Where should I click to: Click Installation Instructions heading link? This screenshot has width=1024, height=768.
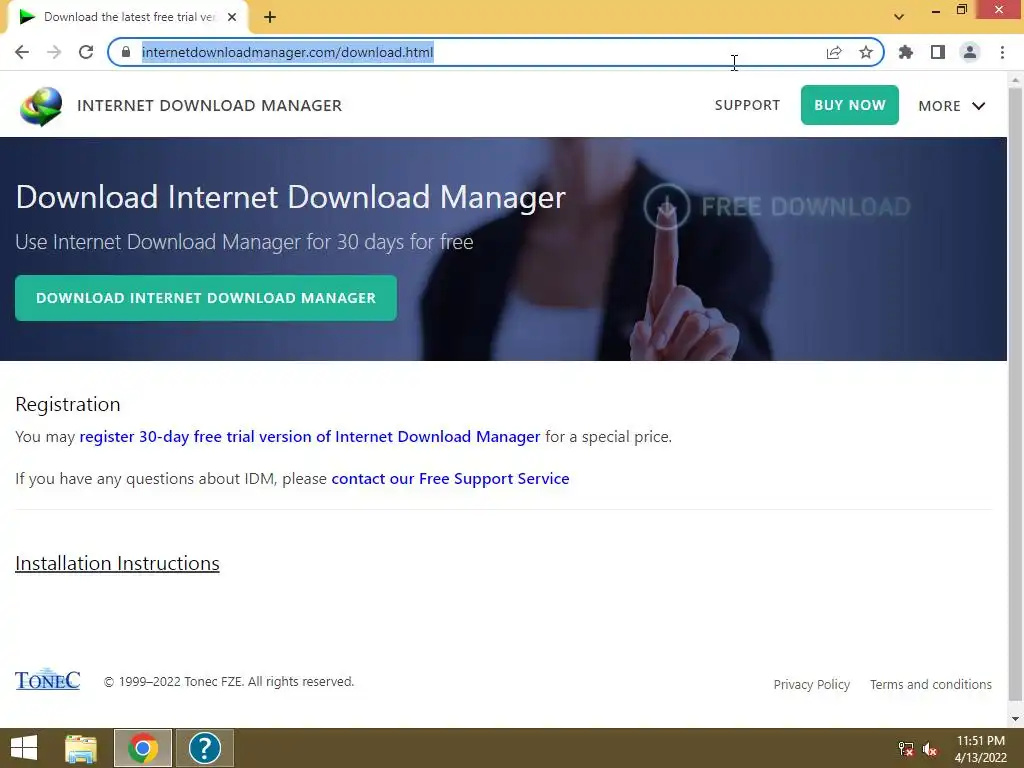coord(118,563)
